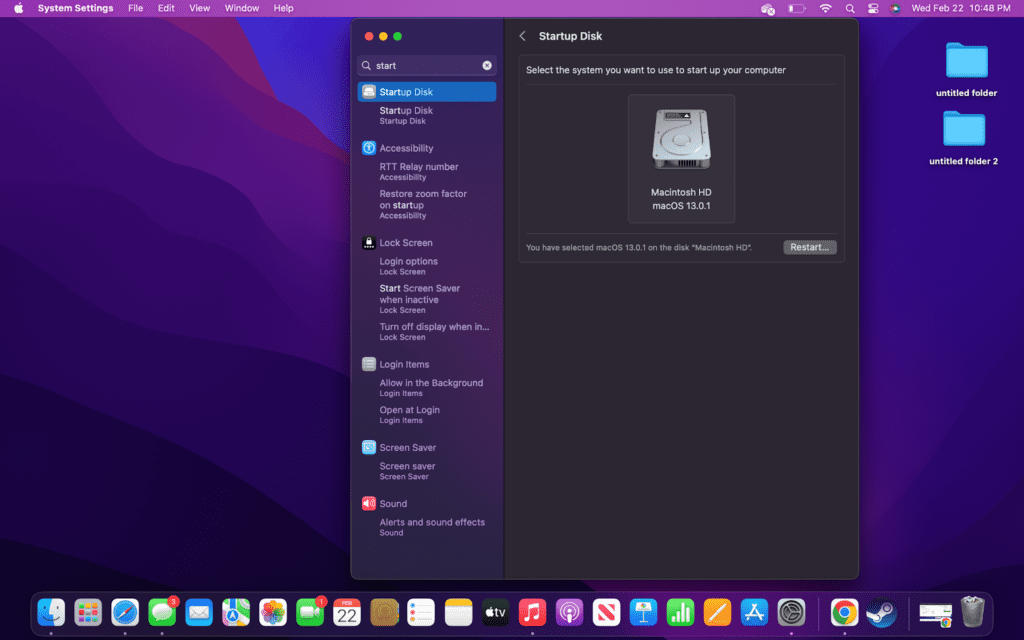Open Photos from the Dock
Viewport: 1024px width, 640px height.
(273, 613)
